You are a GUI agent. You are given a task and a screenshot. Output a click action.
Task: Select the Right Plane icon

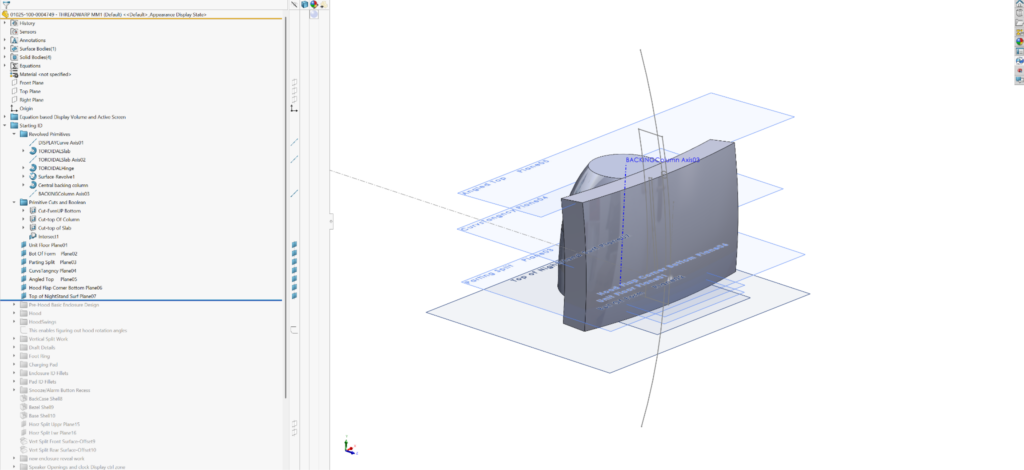[x=14, y=100]
